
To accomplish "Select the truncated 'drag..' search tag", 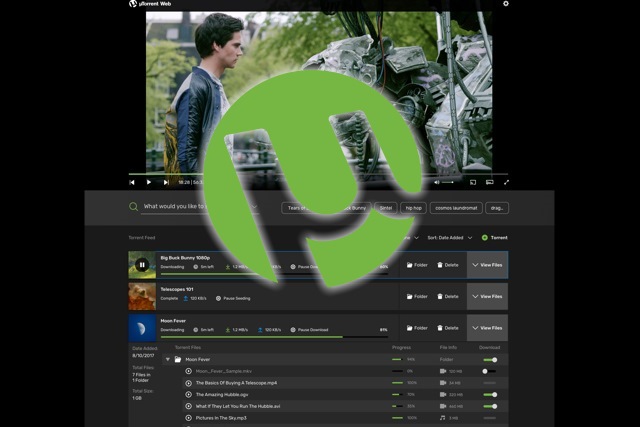I will (497, 208).
